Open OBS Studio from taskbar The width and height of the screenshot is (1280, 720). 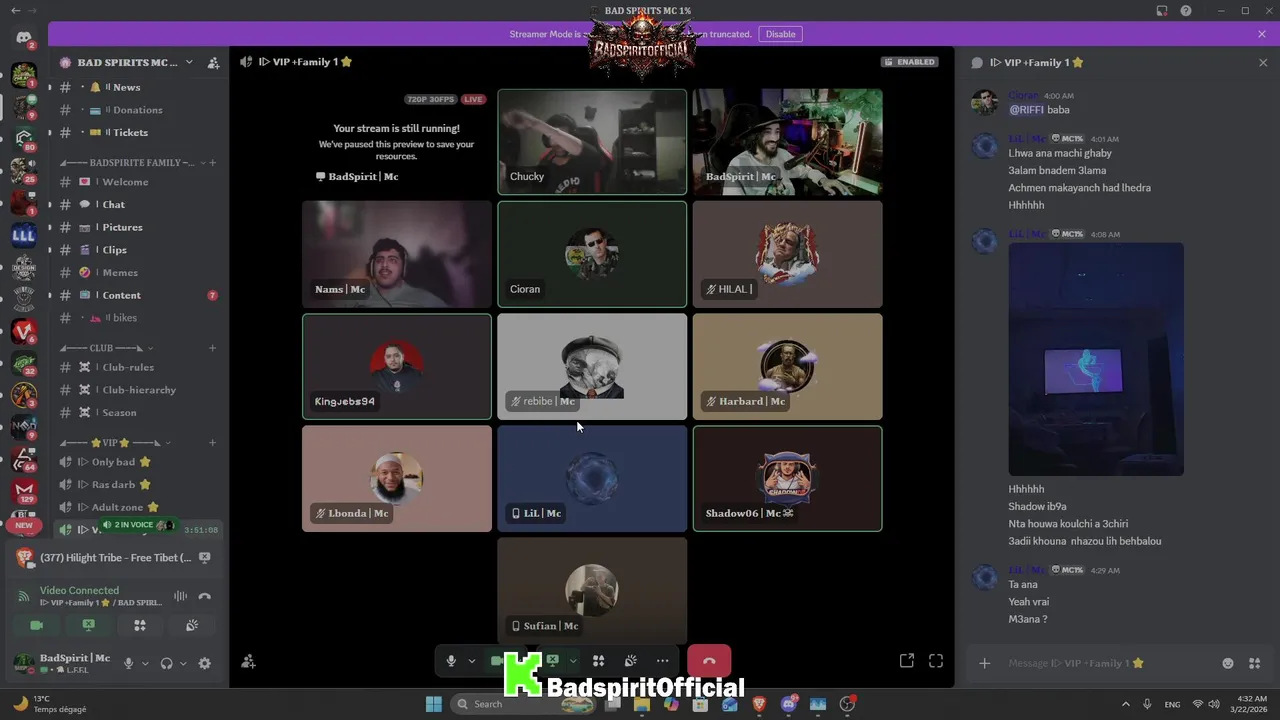click(847, 704)
